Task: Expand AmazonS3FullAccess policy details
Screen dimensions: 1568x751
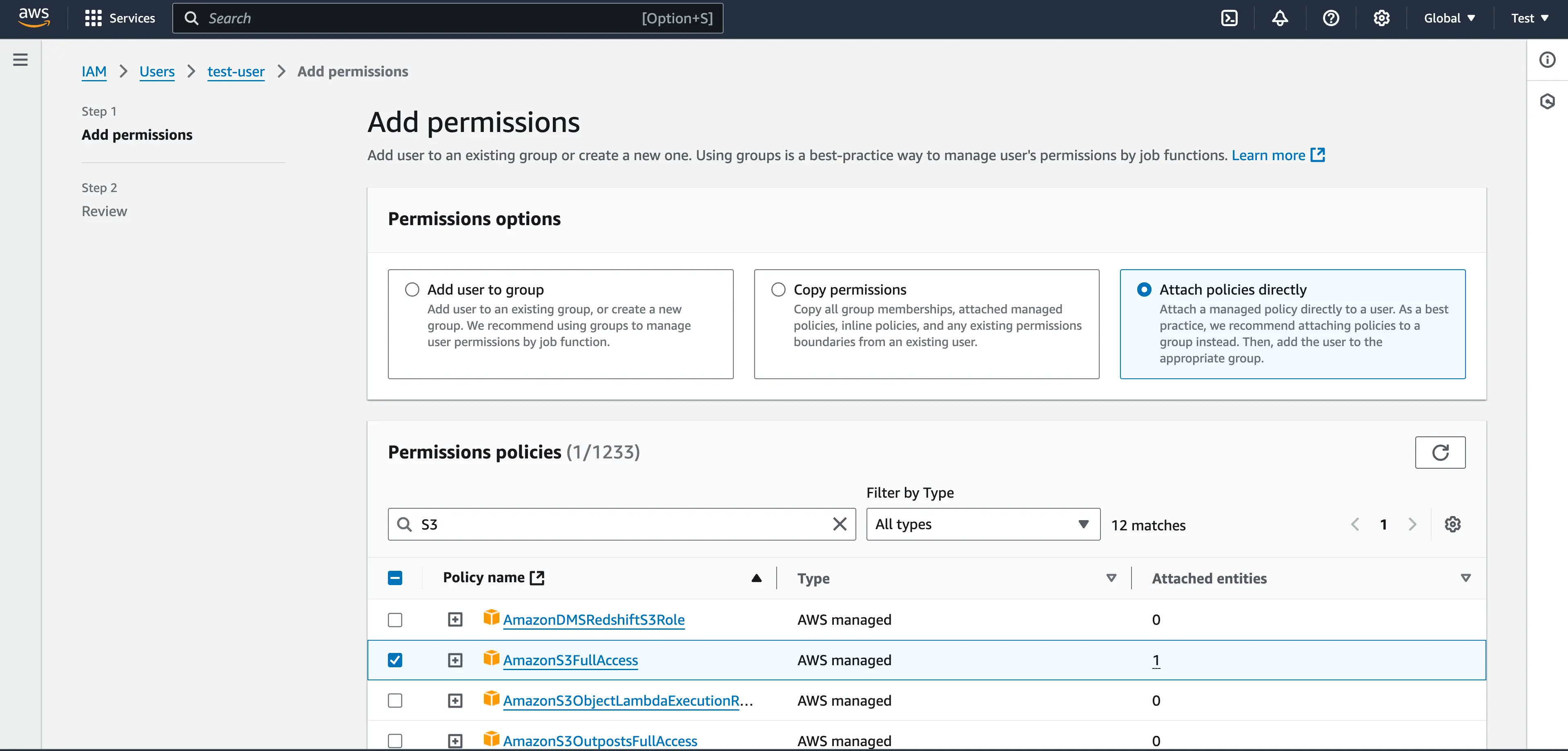Action: tap(455, 660)
